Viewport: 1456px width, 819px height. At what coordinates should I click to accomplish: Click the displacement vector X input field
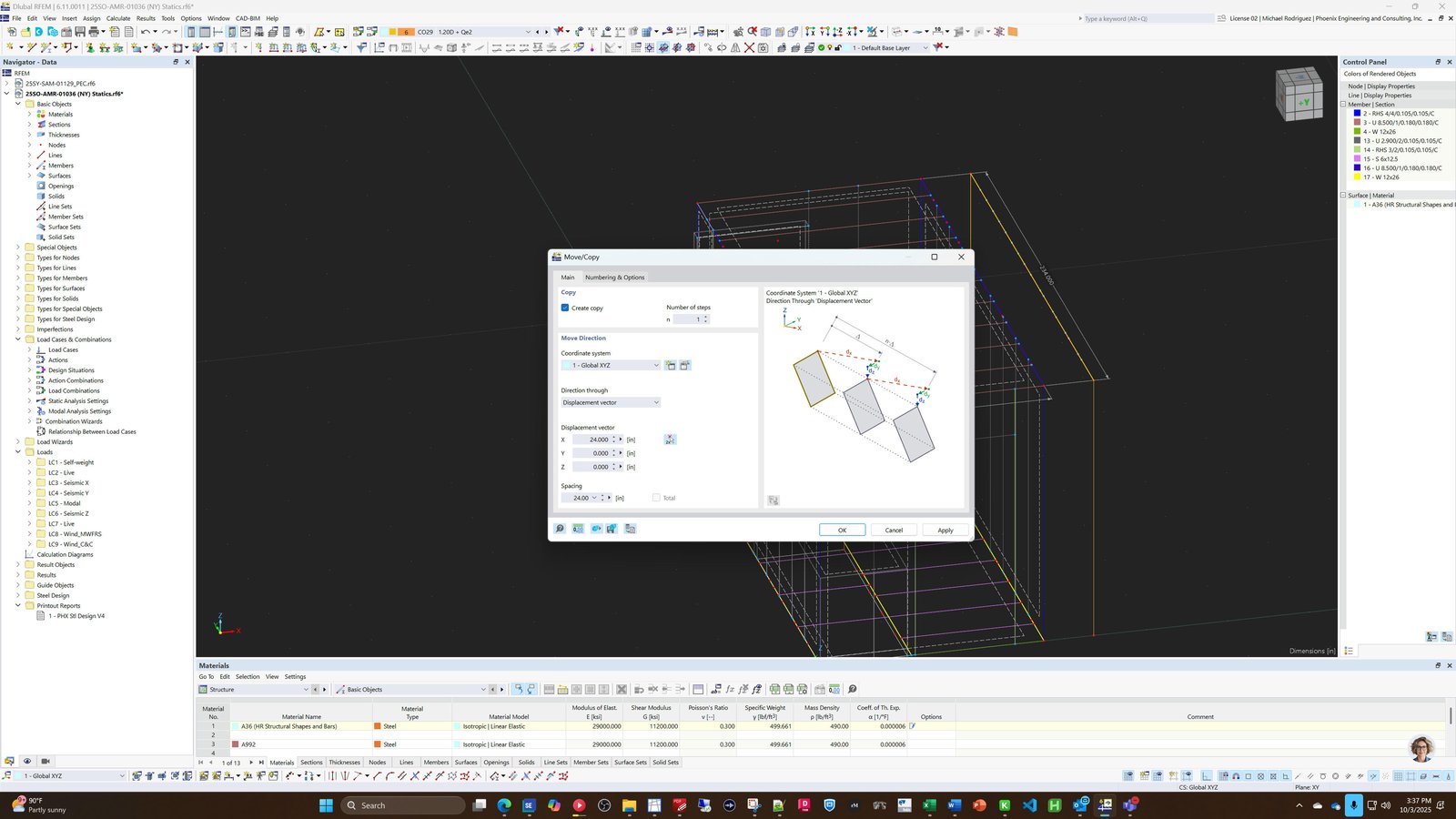point(591,440)
